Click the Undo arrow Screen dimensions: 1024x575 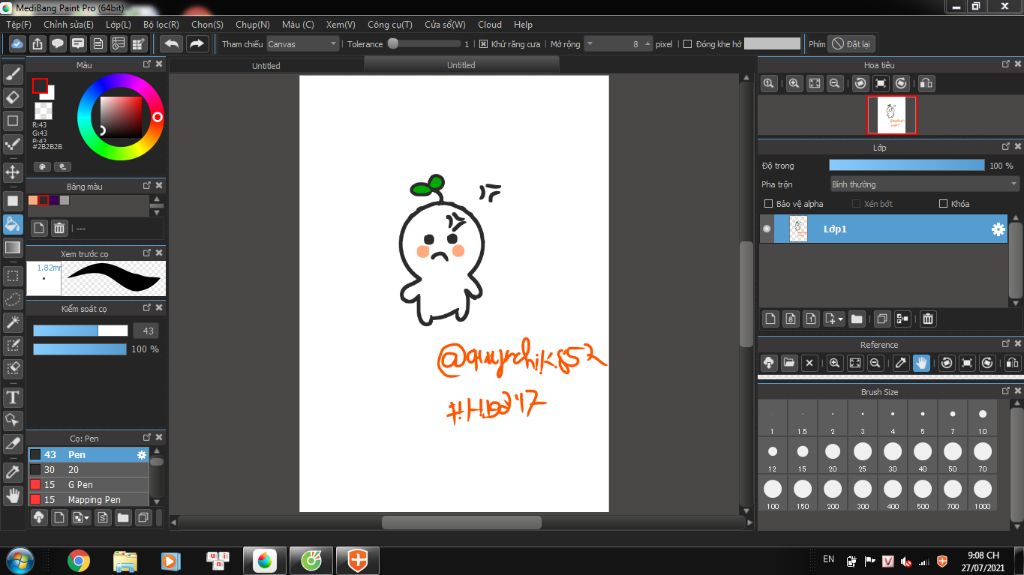(x=172, y=44)
